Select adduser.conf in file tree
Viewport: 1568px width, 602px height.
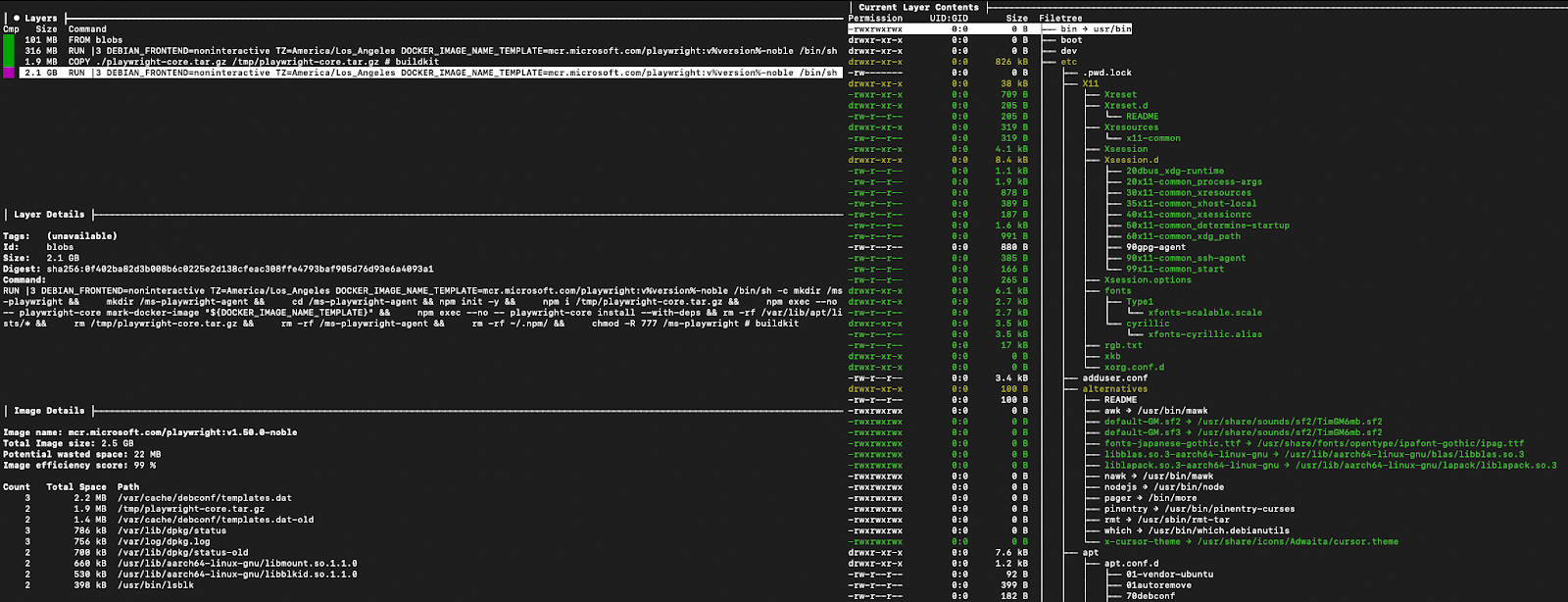click(1115, 378)
